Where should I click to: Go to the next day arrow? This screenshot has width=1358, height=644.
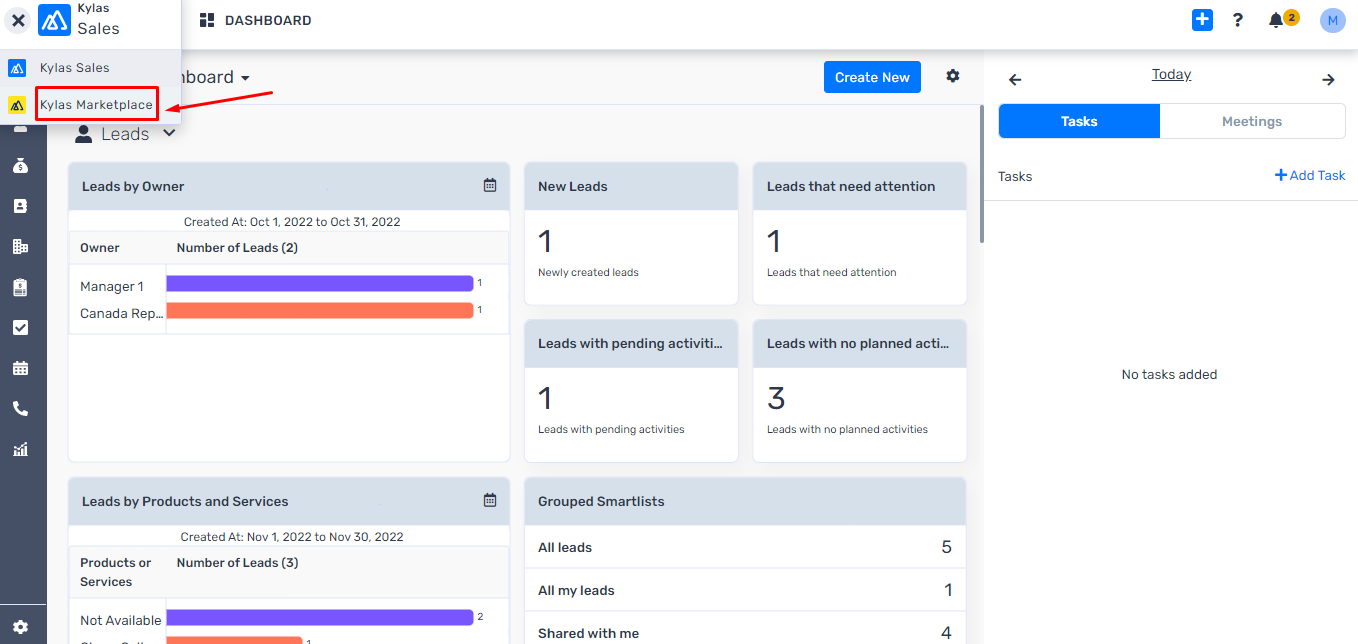(x=1328, y=80)
